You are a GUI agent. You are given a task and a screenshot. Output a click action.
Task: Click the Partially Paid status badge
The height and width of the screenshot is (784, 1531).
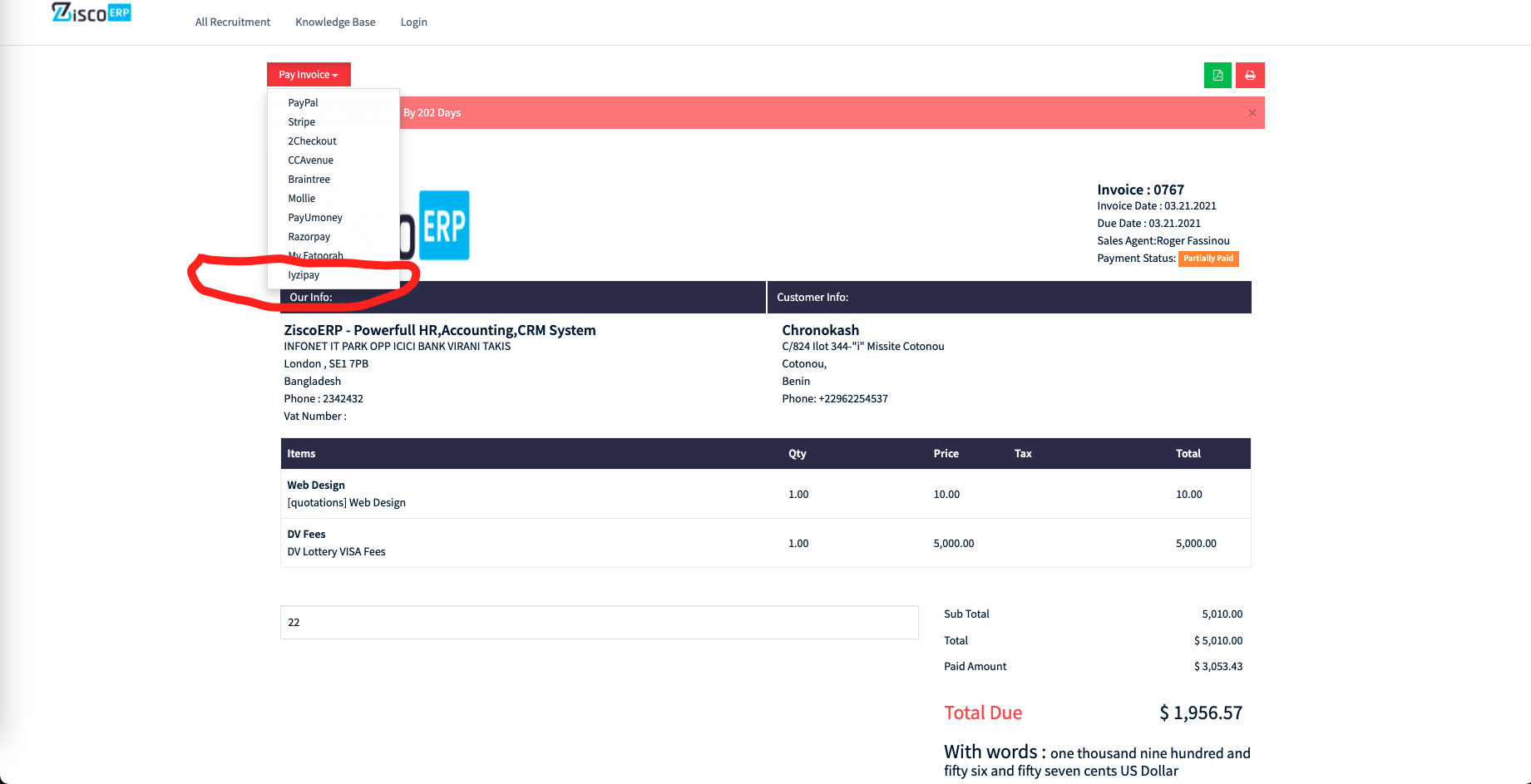(x=1208, y=259)
